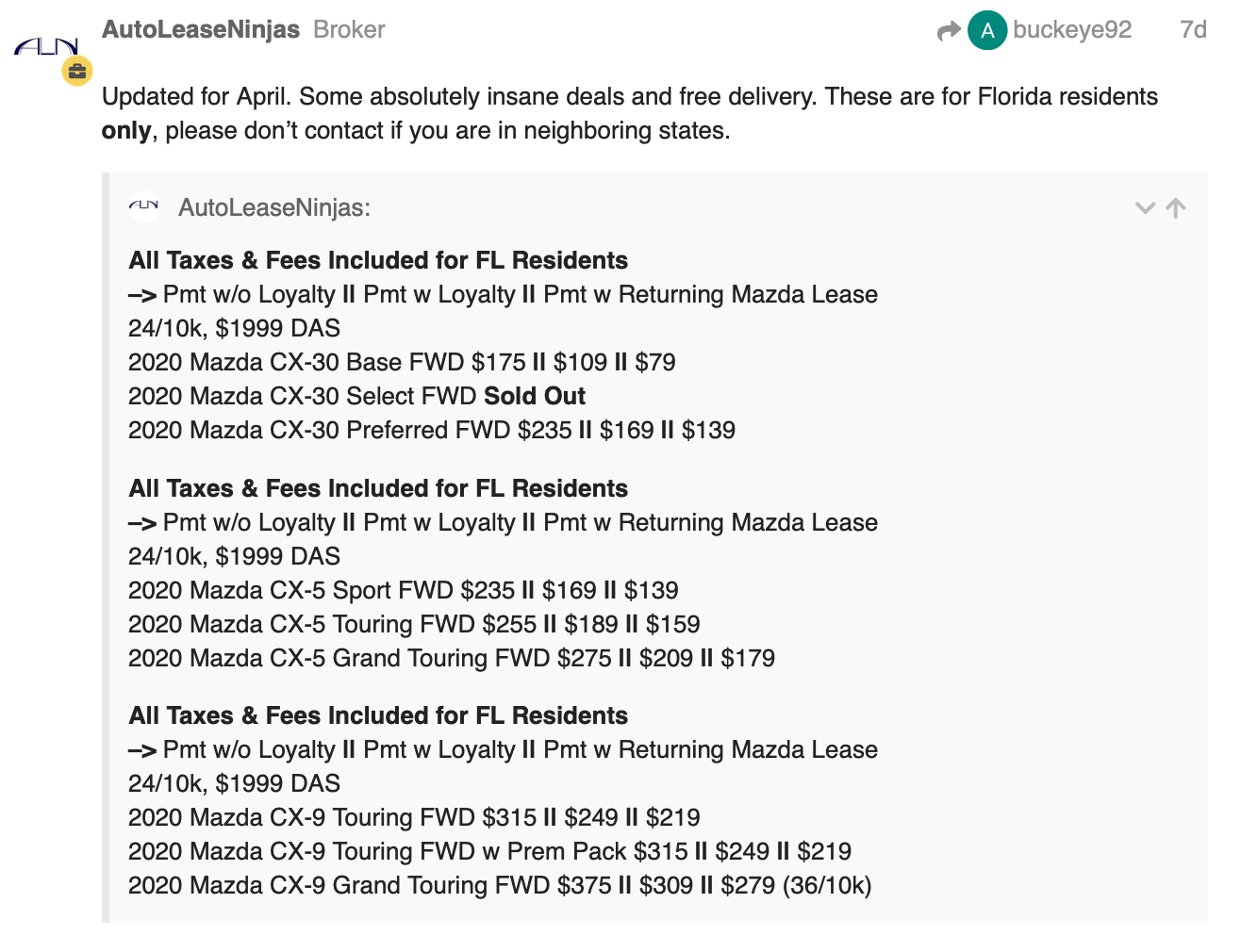Click the bold word "only" in the post

tap(126, 130)
